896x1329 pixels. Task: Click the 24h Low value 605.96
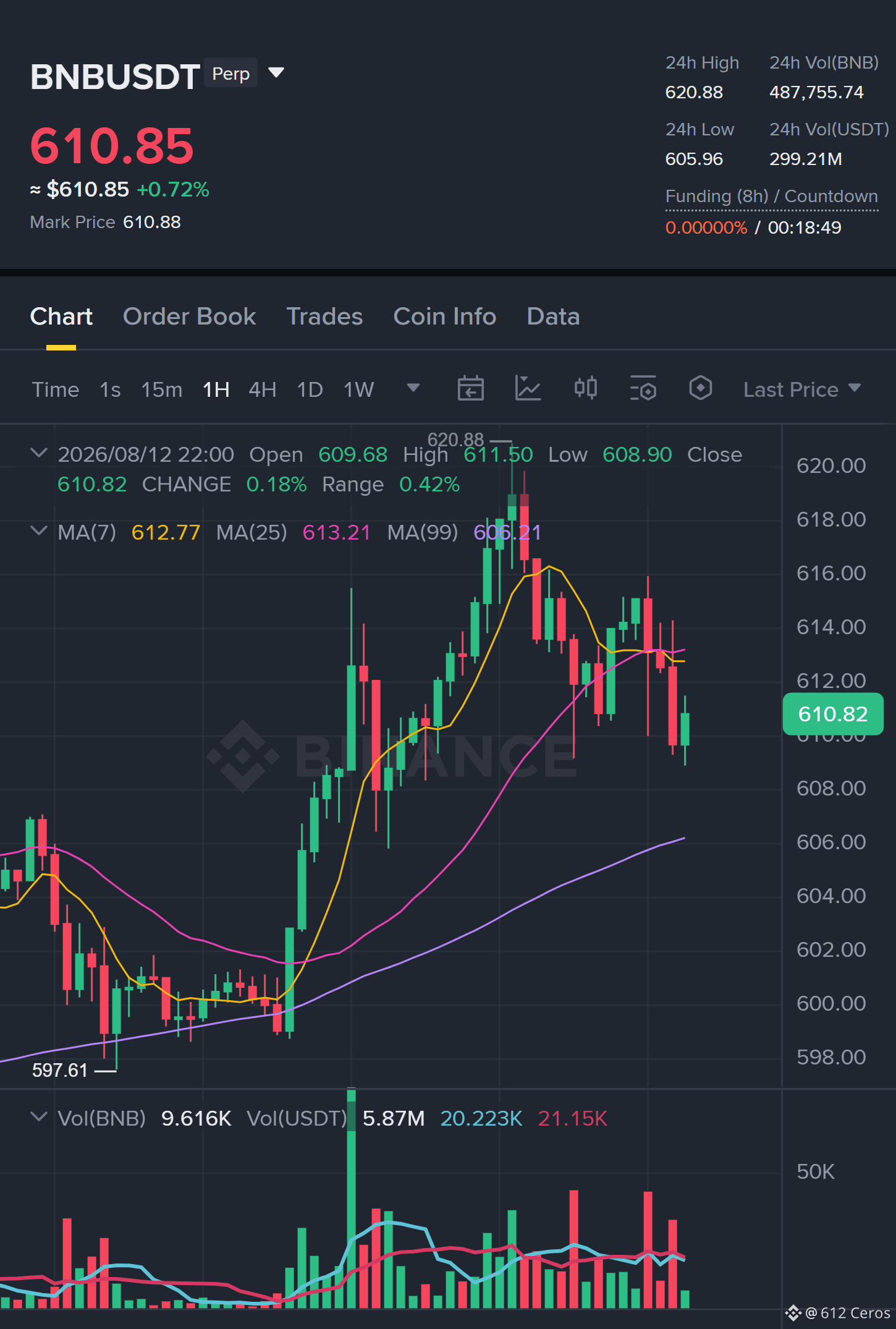tap(694, 159)
